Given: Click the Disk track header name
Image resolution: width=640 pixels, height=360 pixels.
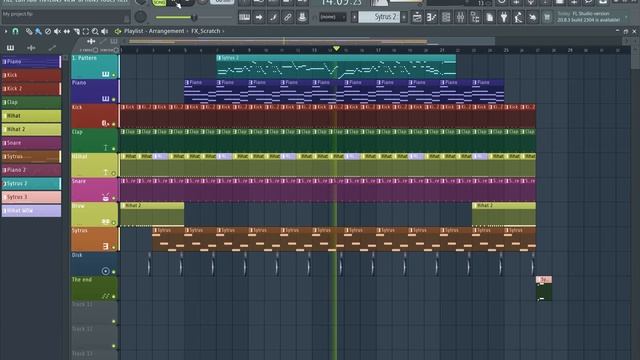Looking at the screenshot, I should [77, 255].
